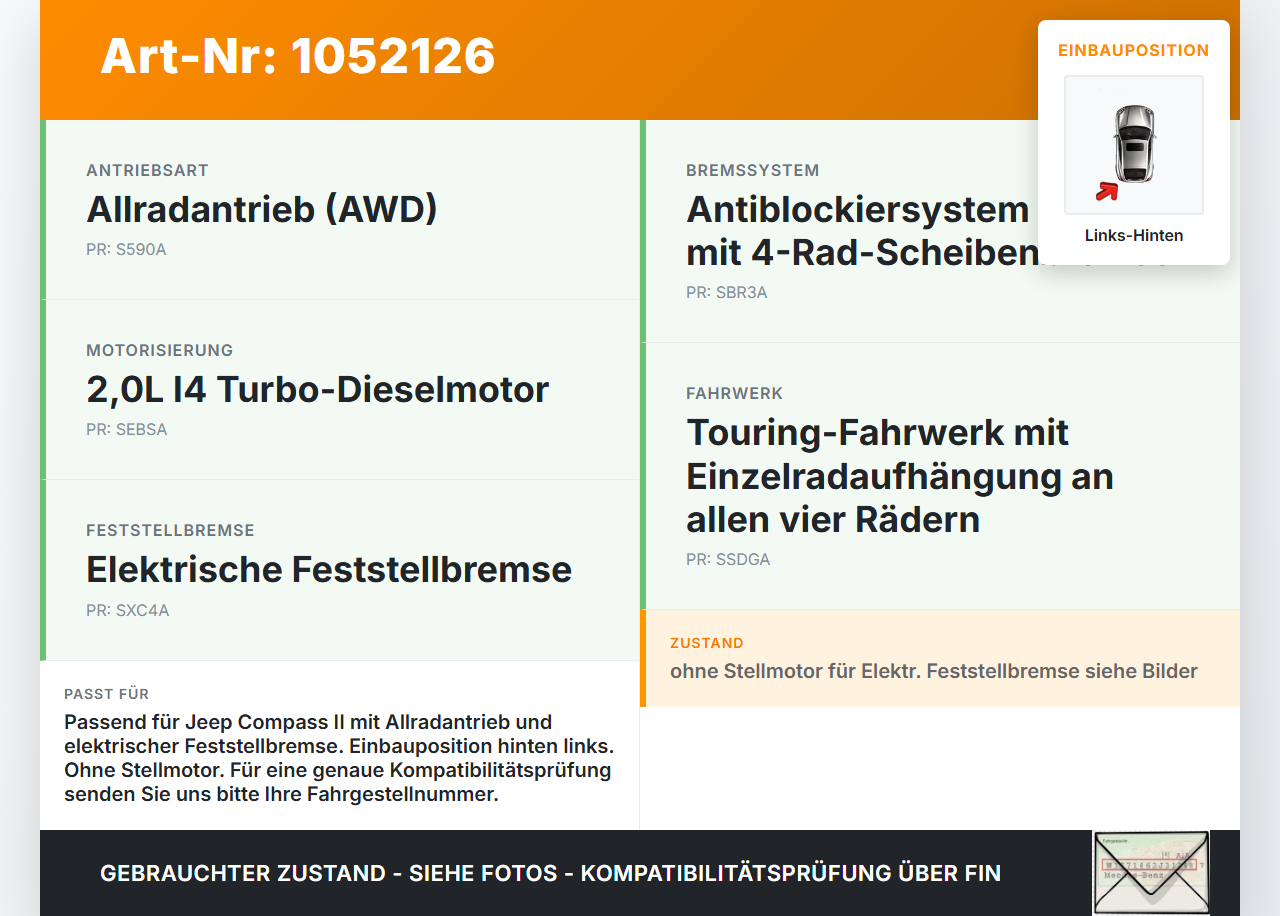This screenshot has width=1280, height=916.
Task: Click the PR: SBR3A code
Action: [x=727, y=293]
